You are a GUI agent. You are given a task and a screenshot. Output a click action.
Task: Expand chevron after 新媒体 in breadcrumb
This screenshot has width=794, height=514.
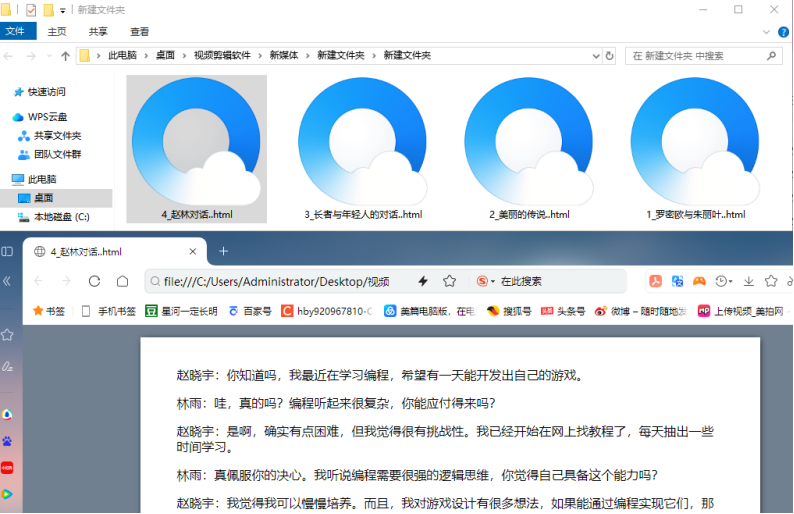(x=307, y=56)
